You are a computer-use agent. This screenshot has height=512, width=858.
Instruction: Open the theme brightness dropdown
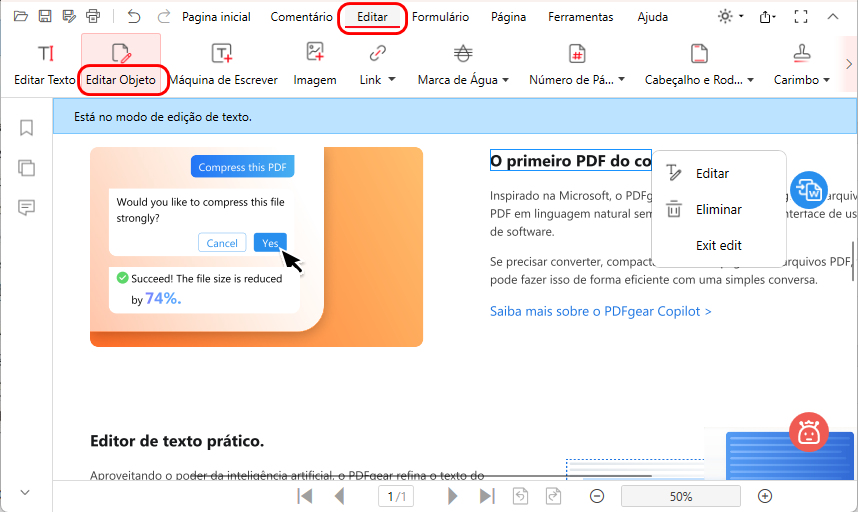(x=731, y=16)
